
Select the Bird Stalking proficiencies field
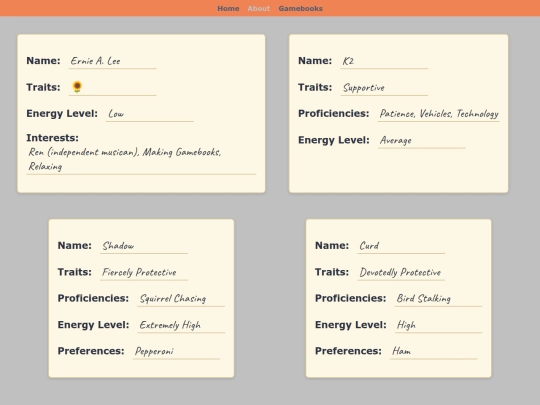438,299
